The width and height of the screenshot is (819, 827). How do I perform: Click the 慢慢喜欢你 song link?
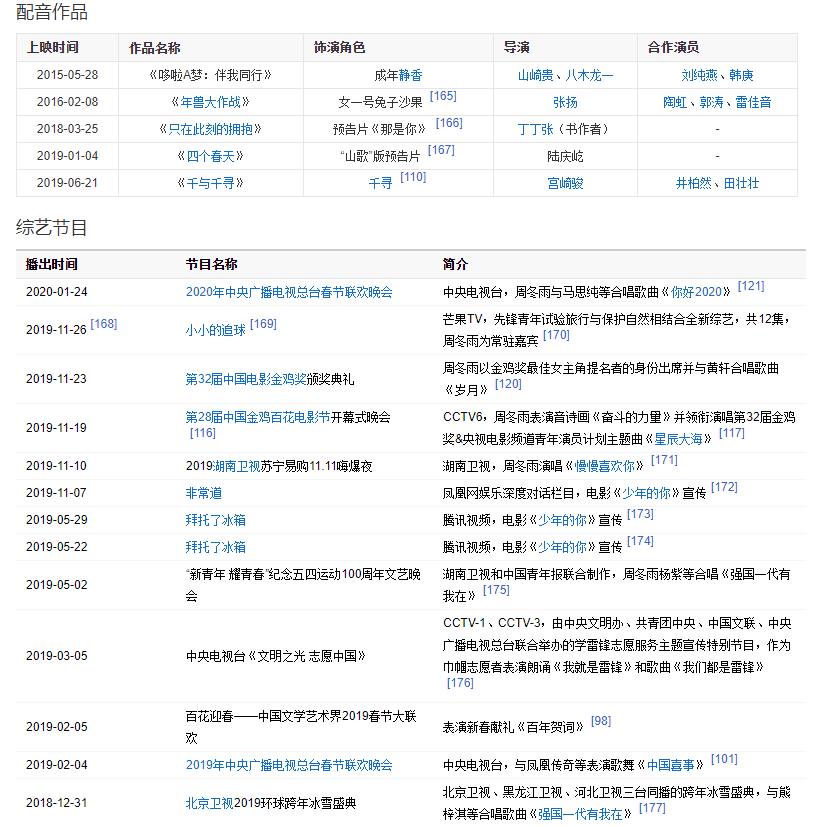606,465
